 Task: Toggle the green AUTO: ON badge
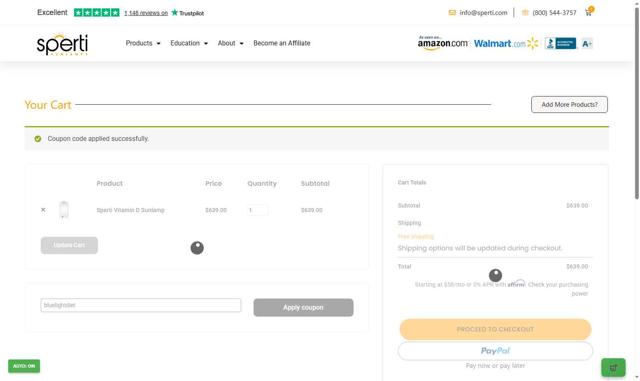(24, 366)
